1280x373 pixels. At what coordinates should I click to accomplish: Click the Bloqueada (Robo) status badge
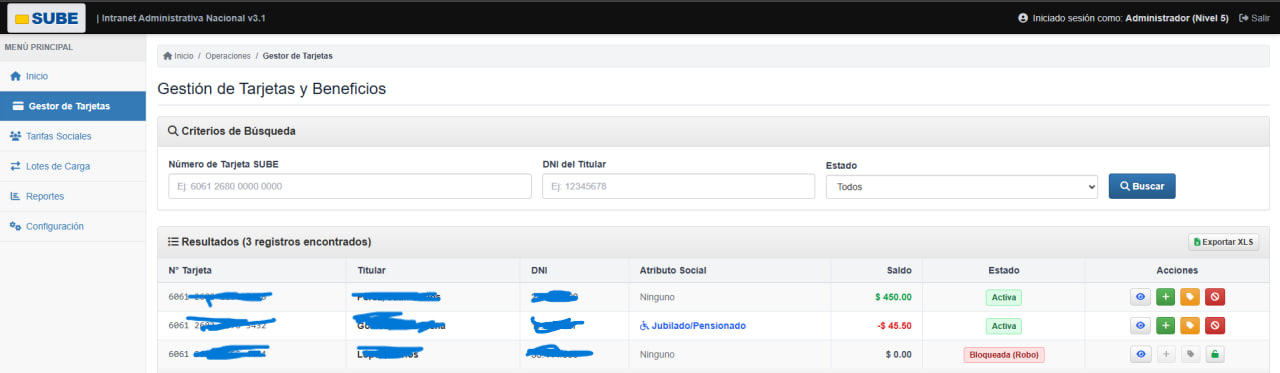1004,354
